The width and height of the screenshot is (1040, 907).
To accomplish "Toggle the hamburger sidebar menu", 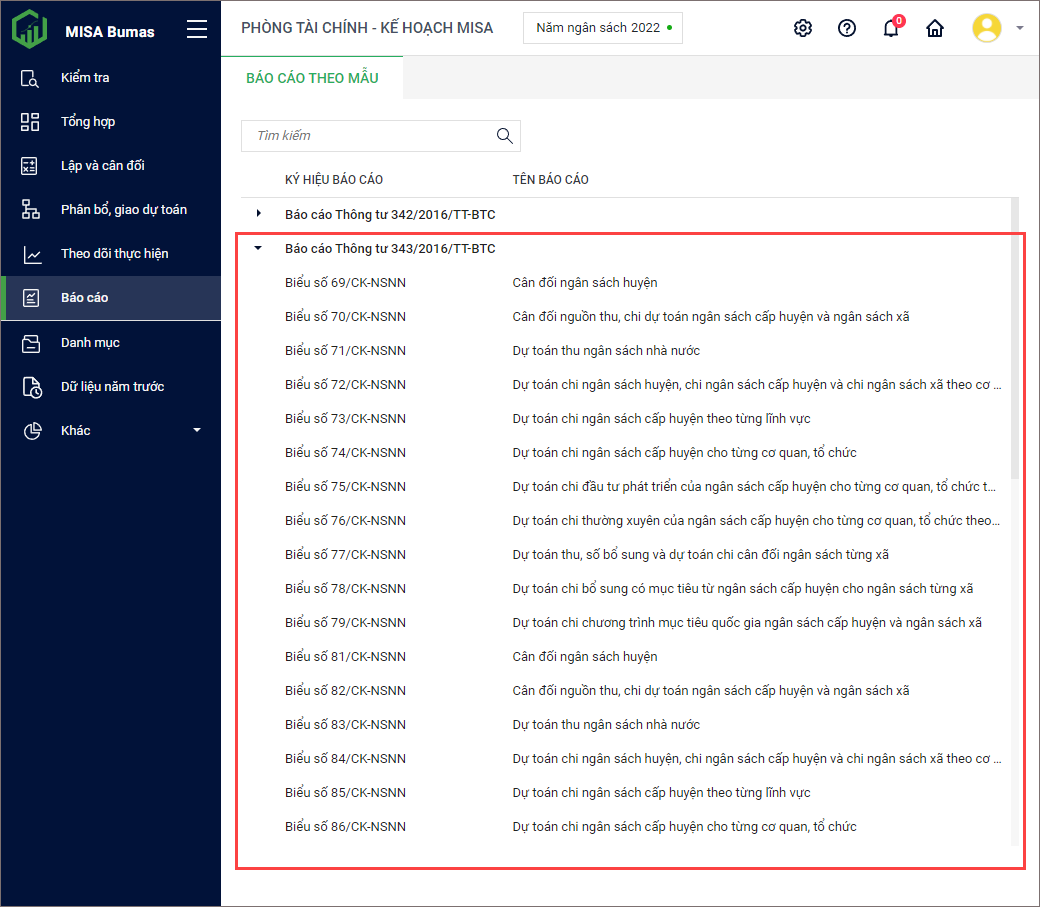I will (197, 29).
